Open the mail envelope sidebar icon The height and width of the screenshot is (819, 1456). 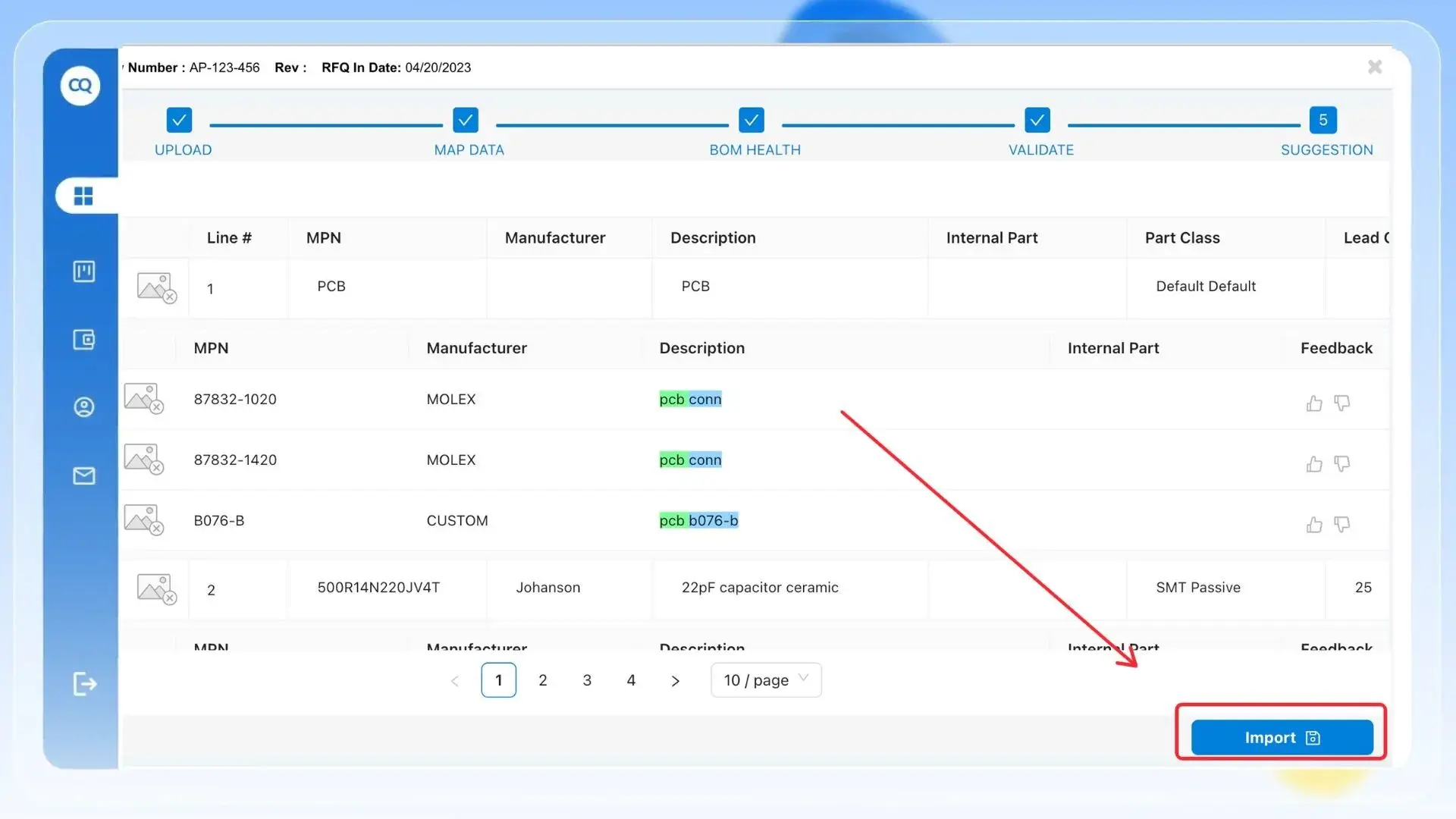point(83,475)
